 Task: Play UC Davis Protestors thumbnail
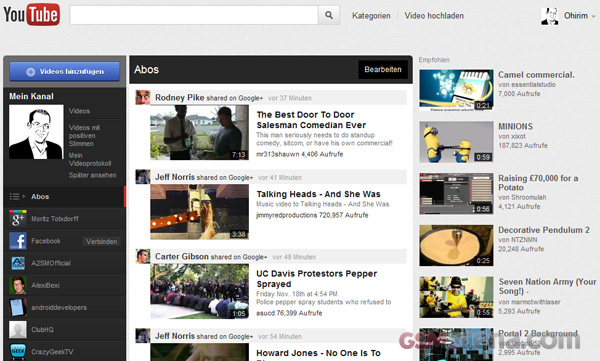click(x=199, y=291)
